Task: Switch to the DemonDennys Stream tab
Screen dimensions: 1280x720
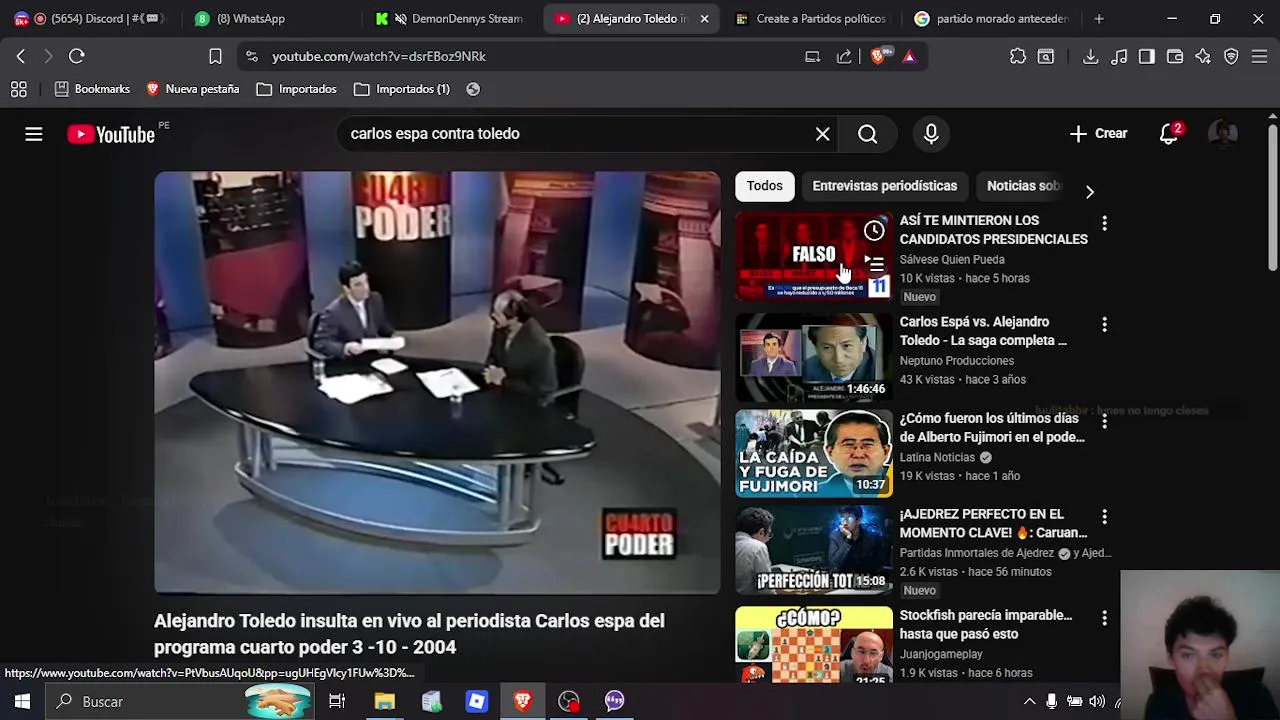Action: click(x=452, y=19)
